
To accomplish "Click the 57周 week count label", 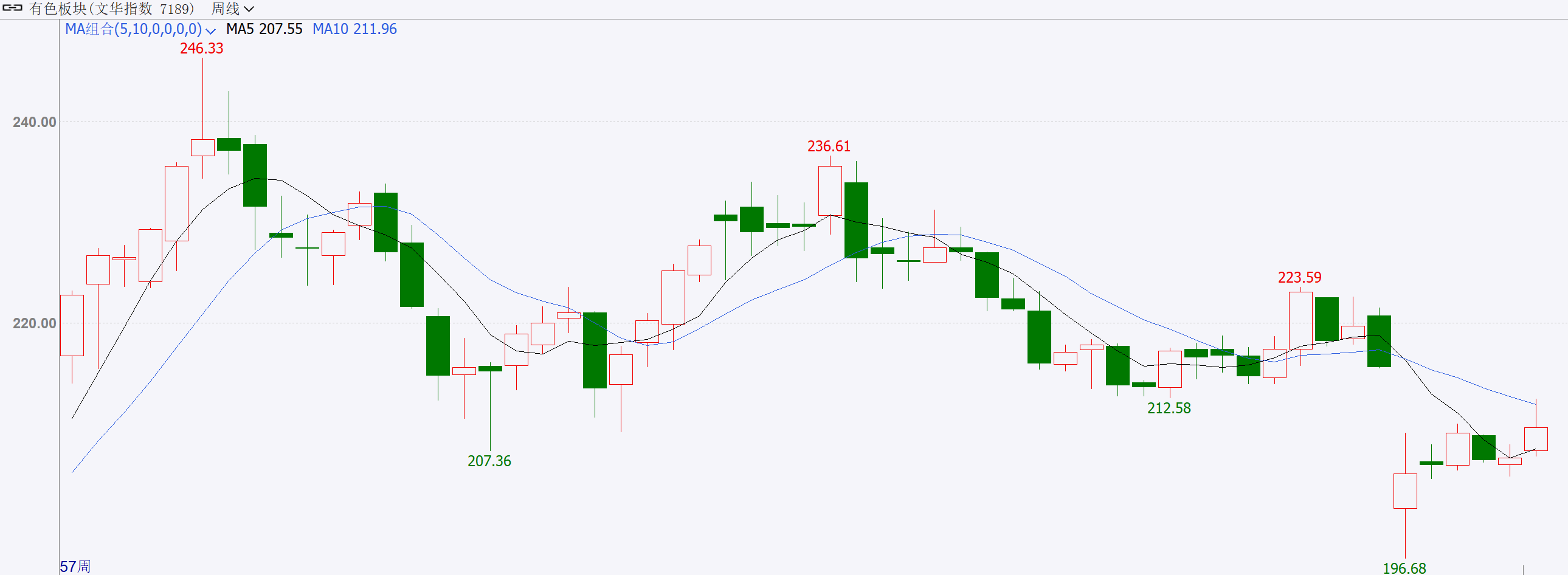I will 75,566.
